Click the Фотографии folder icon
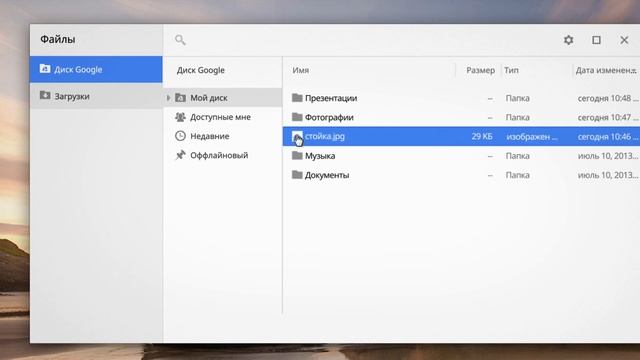 [x=297, y=117]
